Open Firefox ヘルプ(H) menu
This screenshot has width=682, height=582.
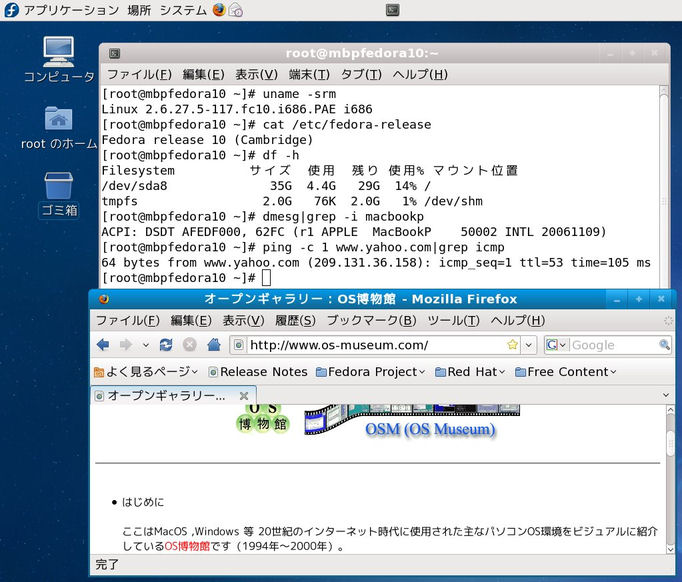point(518,321)
